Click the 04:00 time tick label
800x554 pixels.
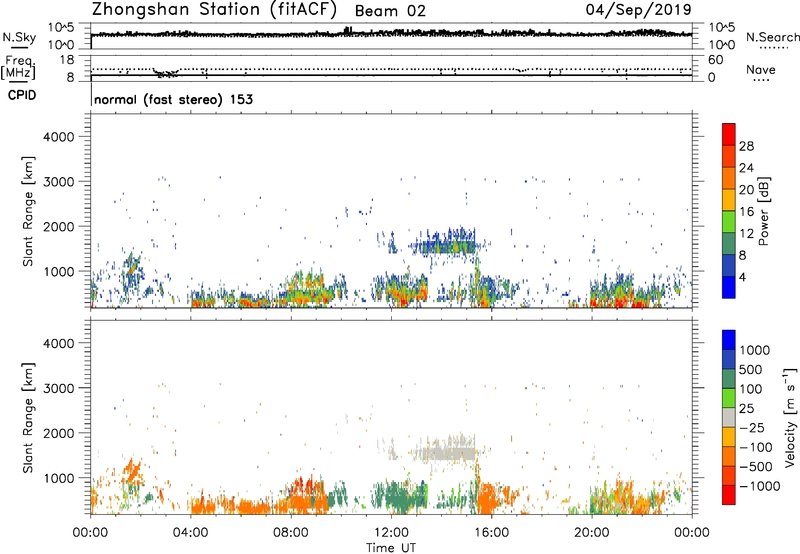coord(190,533)
